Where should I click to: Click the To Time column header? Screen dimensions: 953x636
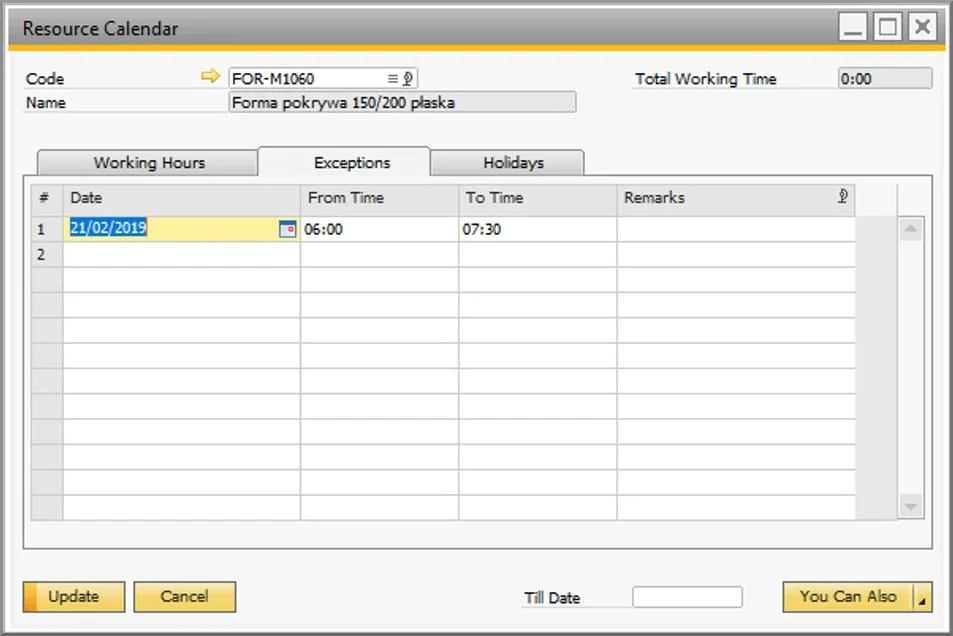[x=538, y=198]
